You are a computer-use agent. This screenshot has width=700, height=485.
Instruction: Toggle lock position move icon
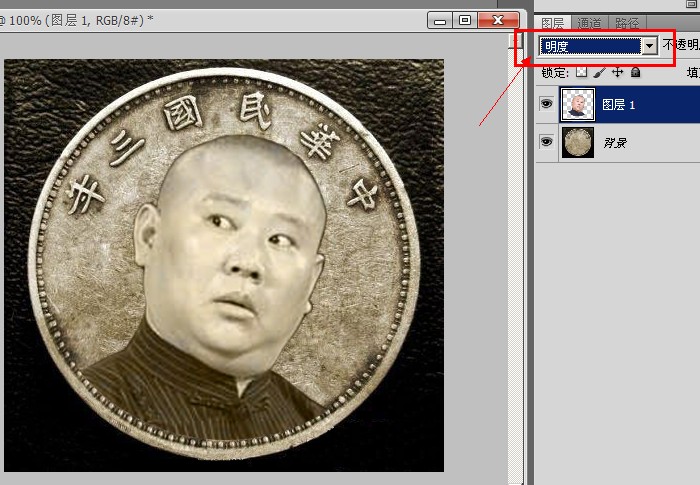[x=617, y=72]
